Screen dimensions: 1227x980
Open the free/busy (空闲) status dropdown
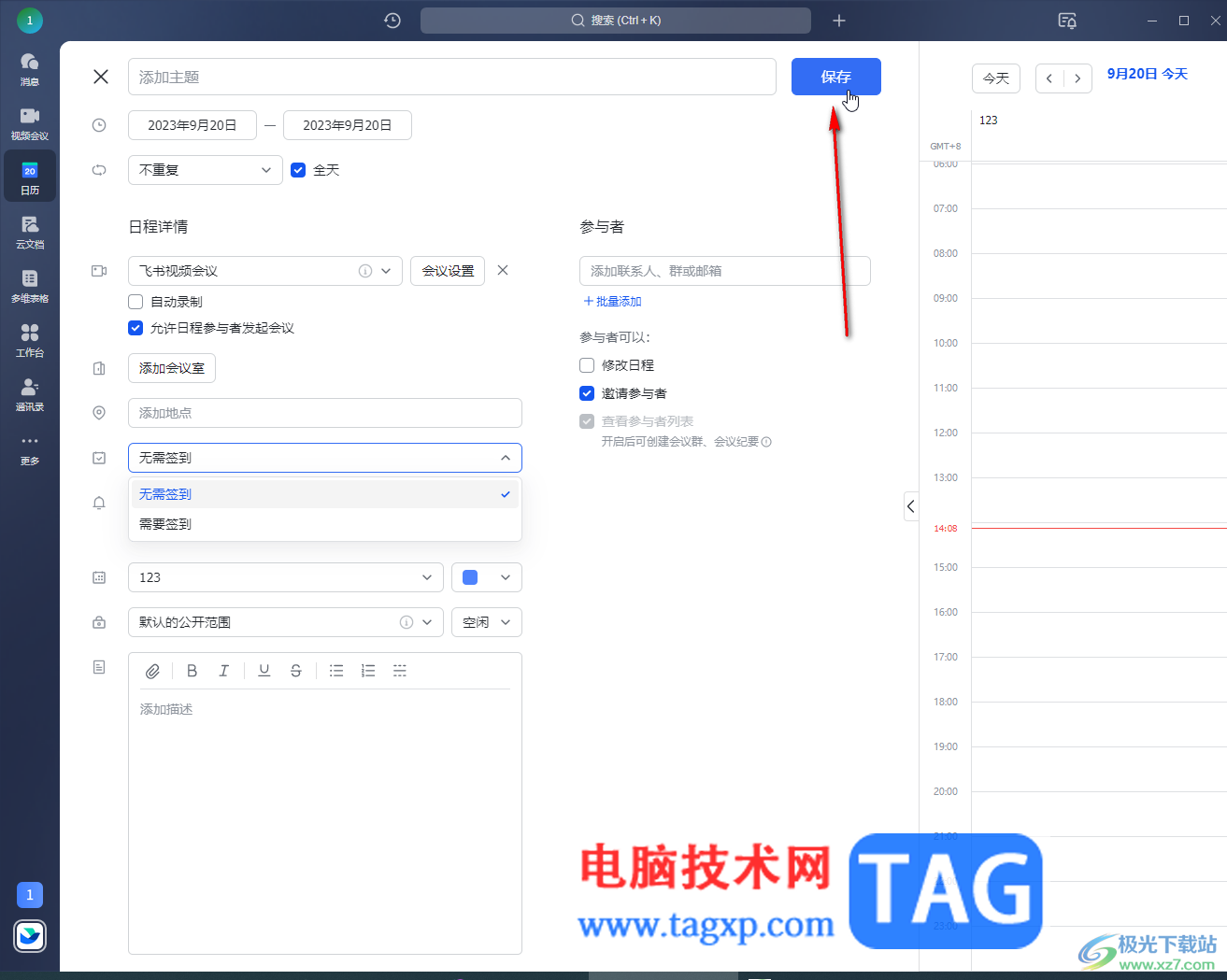487,622
